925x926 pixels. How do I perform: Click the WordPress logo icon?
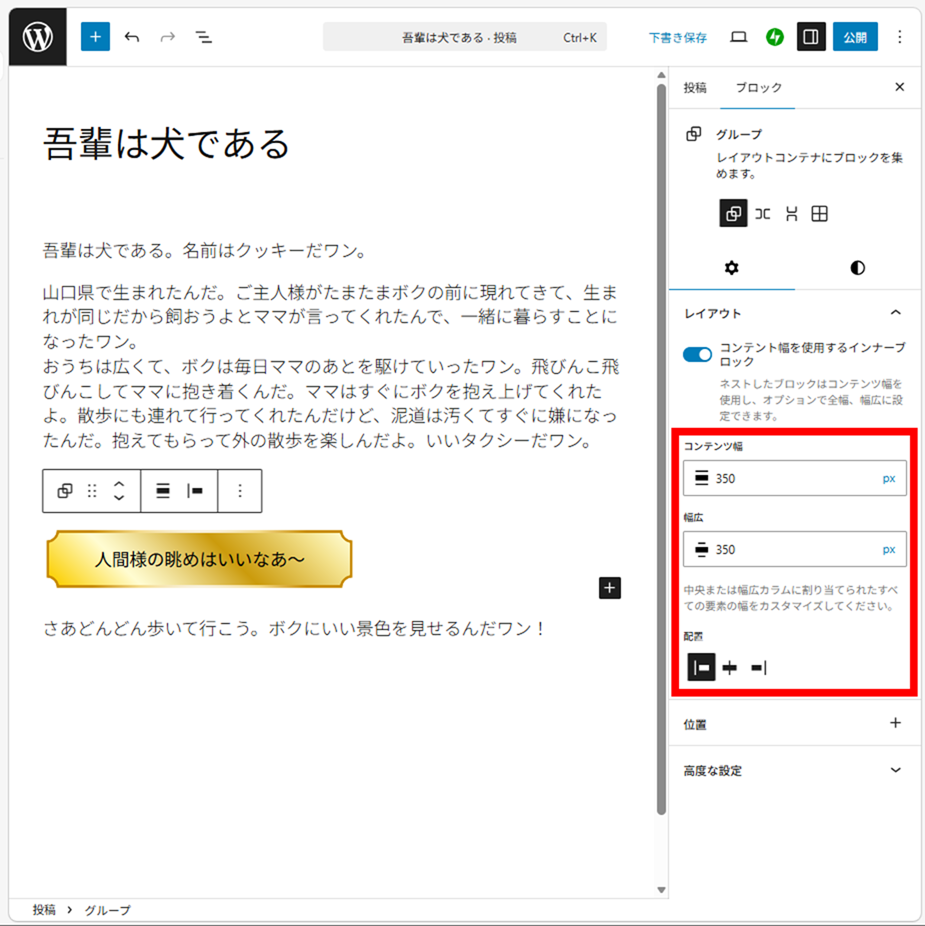[37, 37]
